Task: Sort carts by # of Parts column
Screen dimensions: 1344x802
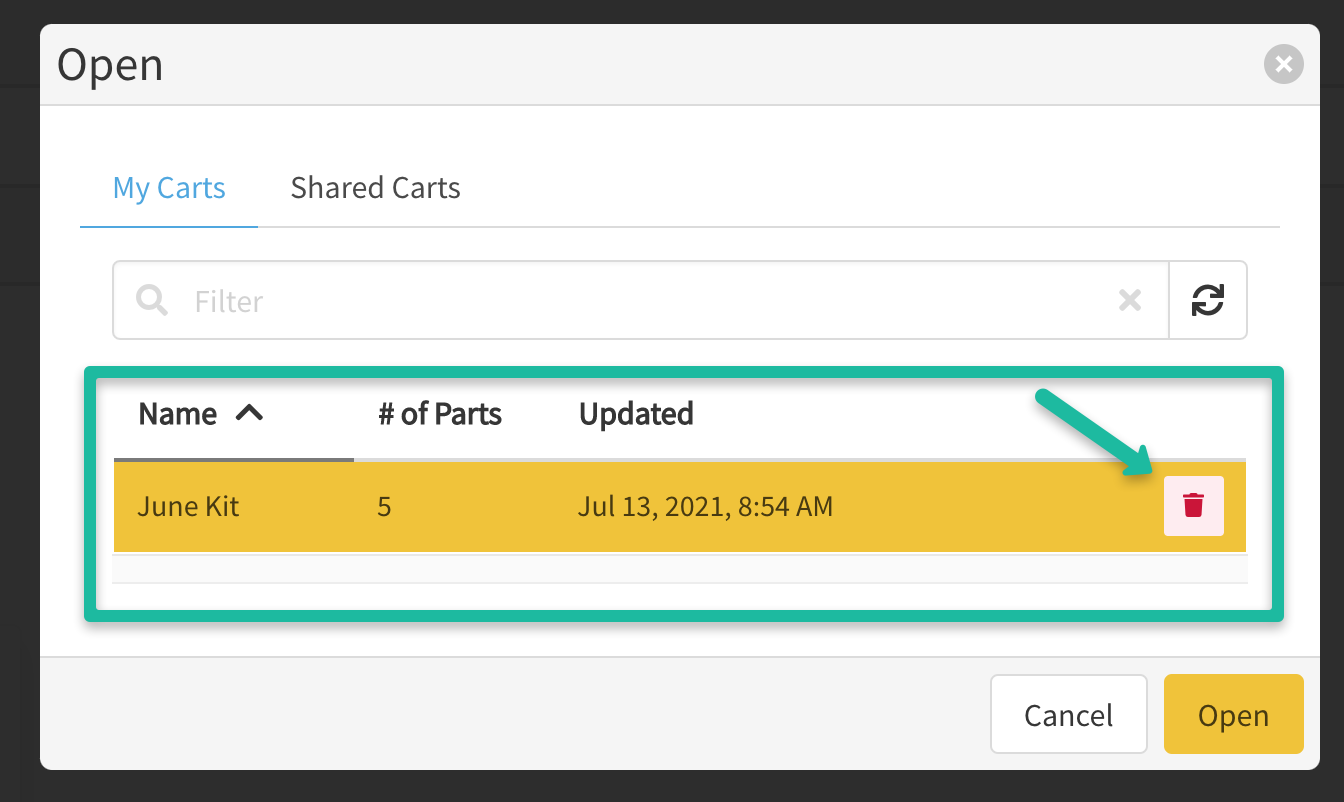Action: 440,414
